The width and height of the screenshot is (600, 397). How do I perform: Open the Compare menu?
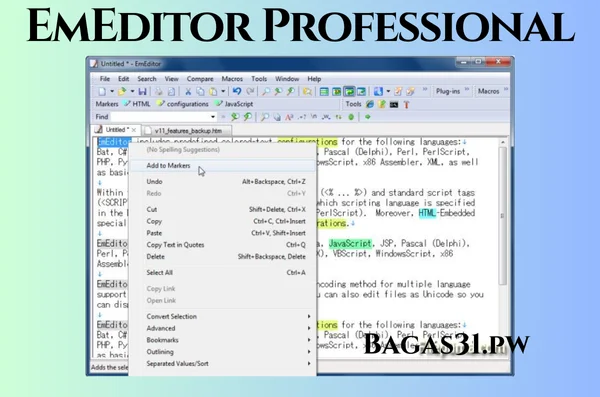200,79
